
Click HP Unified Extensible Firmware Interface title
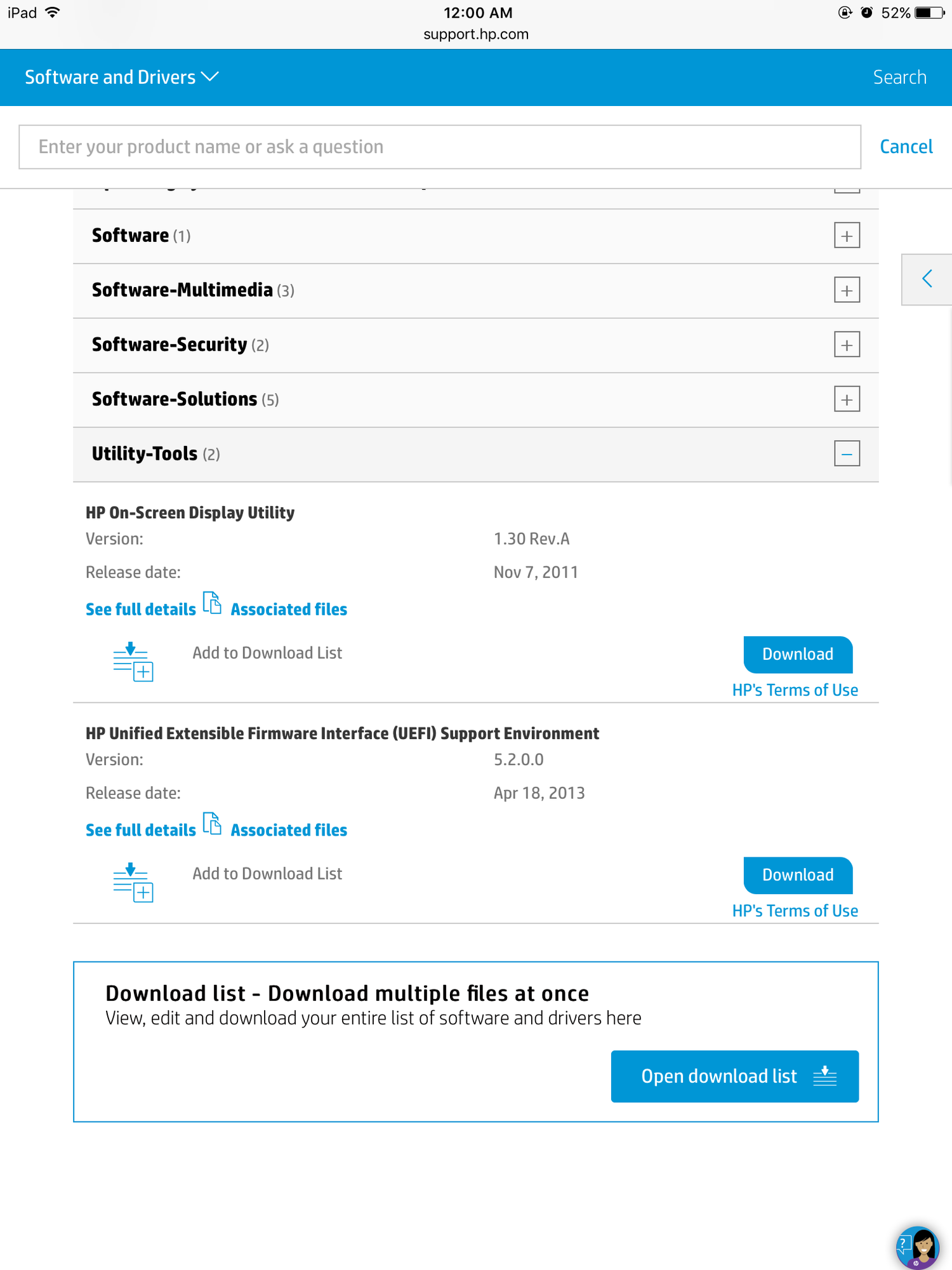pyautogui.click(x=342, y=734)
